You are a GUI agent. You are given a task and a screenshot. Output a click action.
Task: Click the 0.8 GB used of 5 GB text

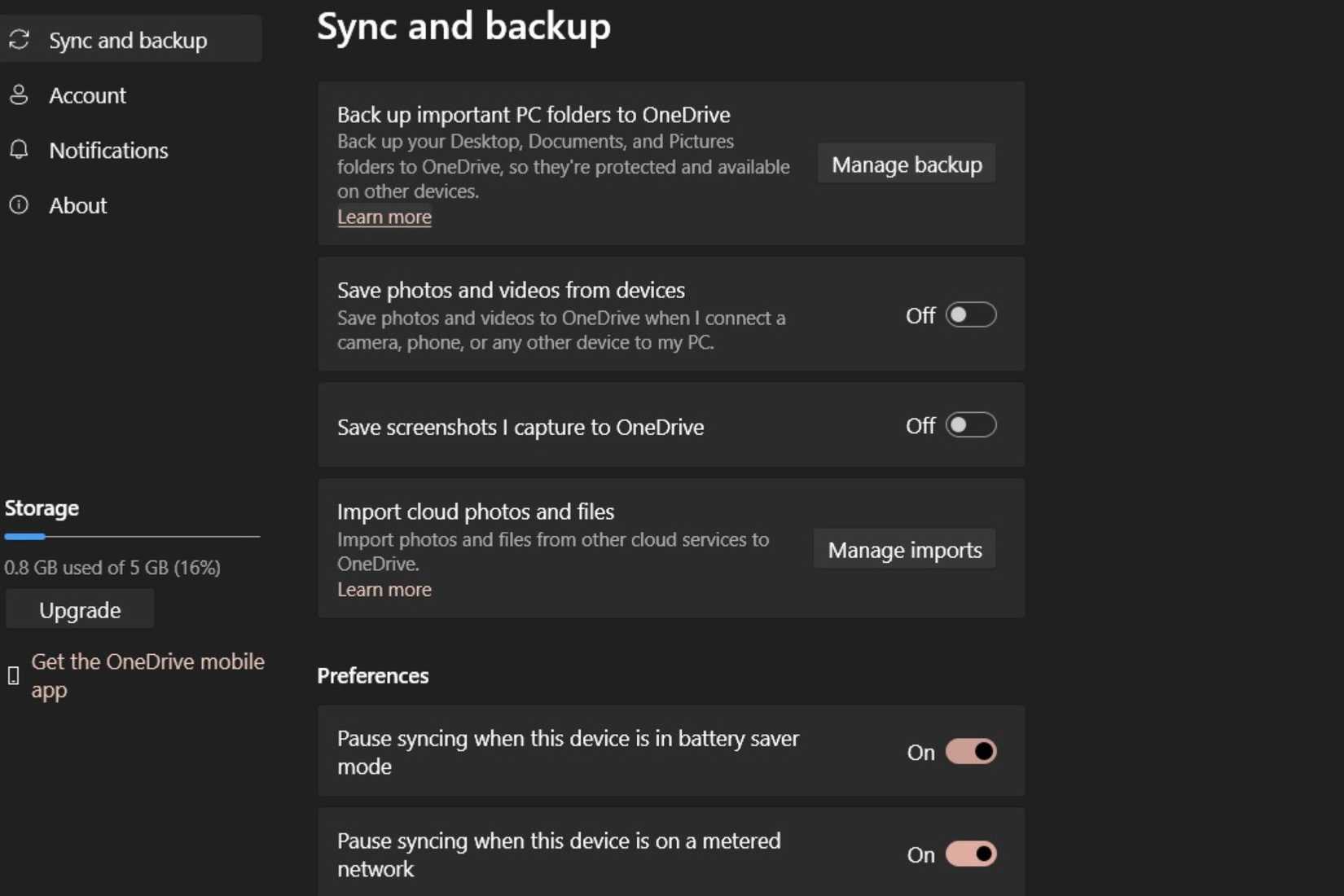112,567
